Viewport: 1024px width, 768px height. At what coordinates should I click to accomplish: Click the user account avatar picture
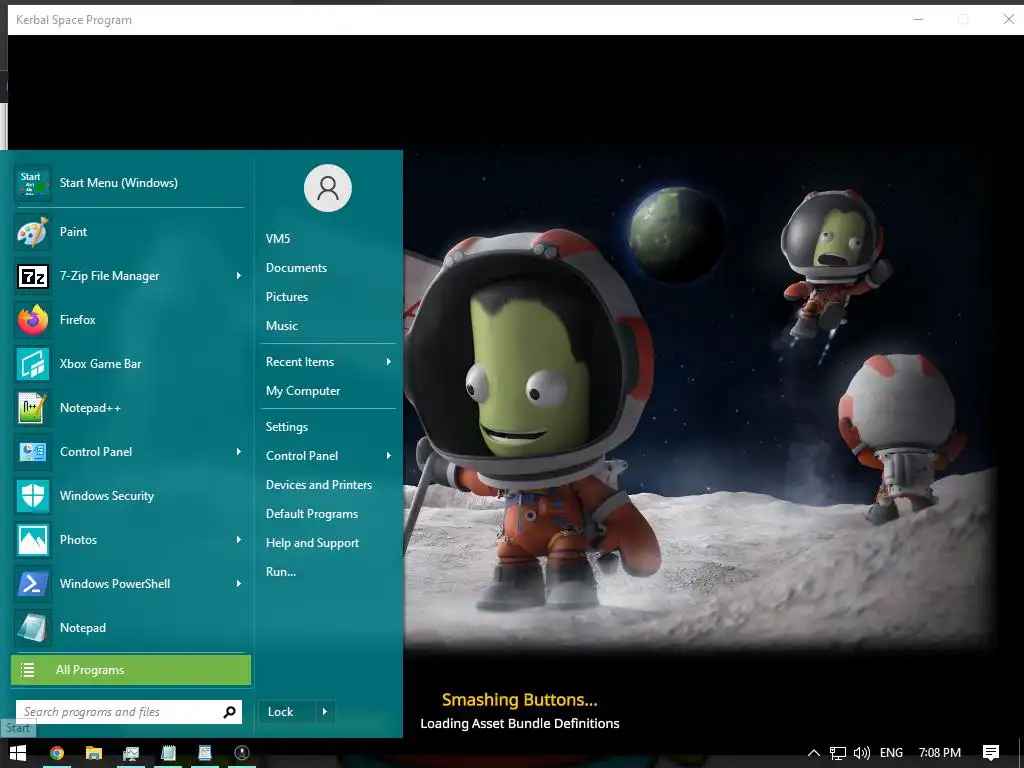point(328,188)
